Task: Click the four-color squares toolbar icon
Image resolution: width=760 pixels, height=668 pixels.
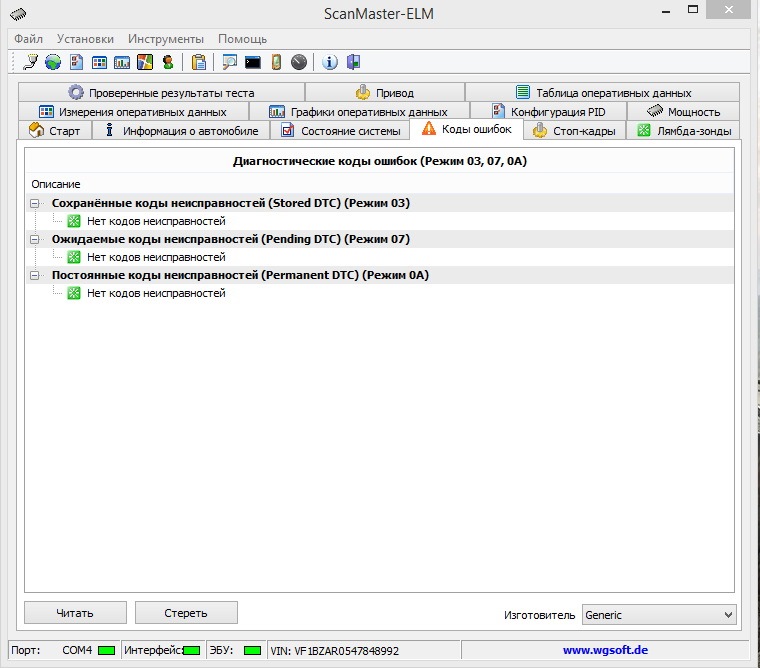Action: [x=145, y=62]
